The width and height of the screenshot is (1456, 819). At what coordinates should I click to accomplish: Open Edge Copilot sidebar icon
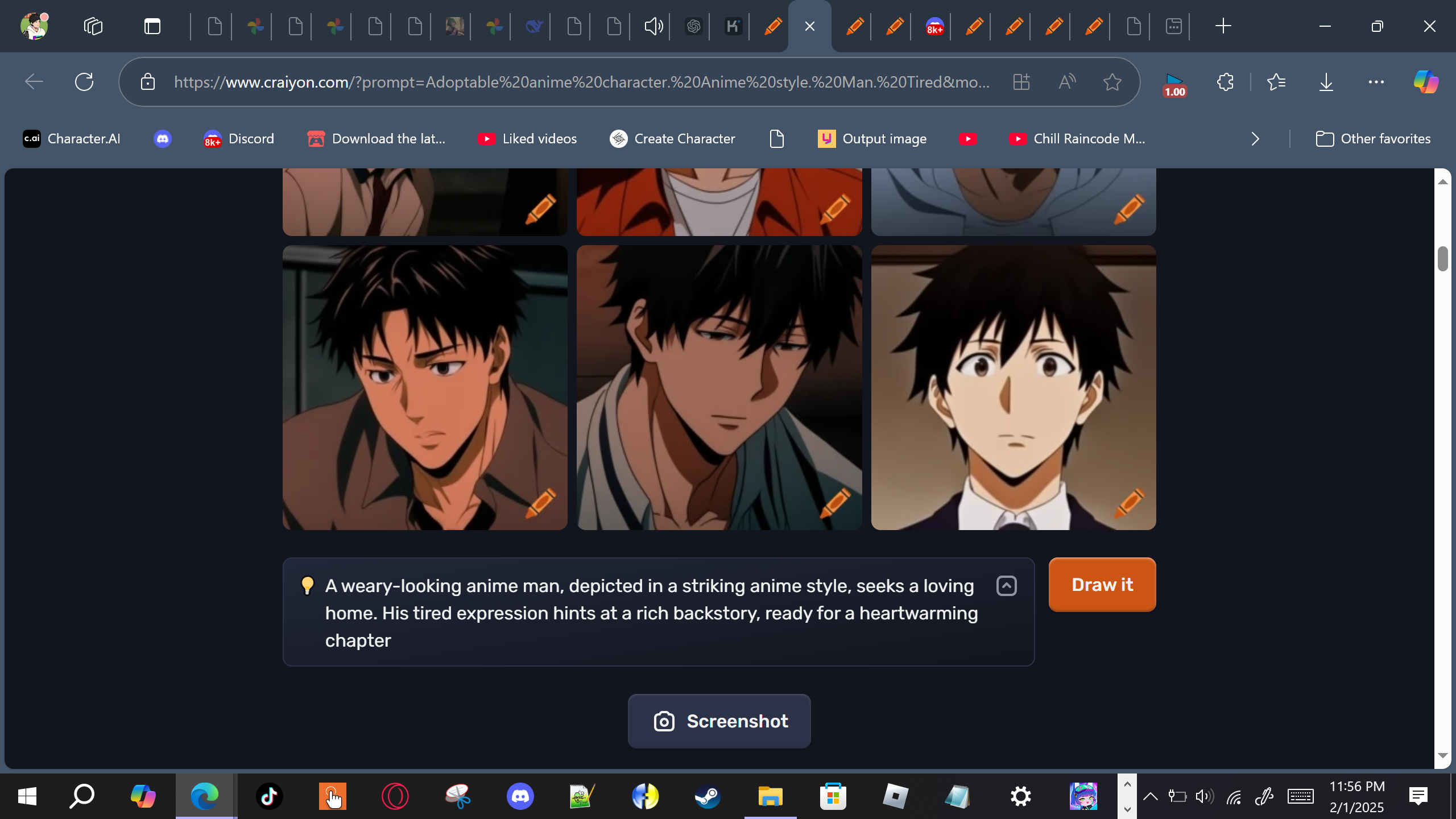(x=1426, y=82)
